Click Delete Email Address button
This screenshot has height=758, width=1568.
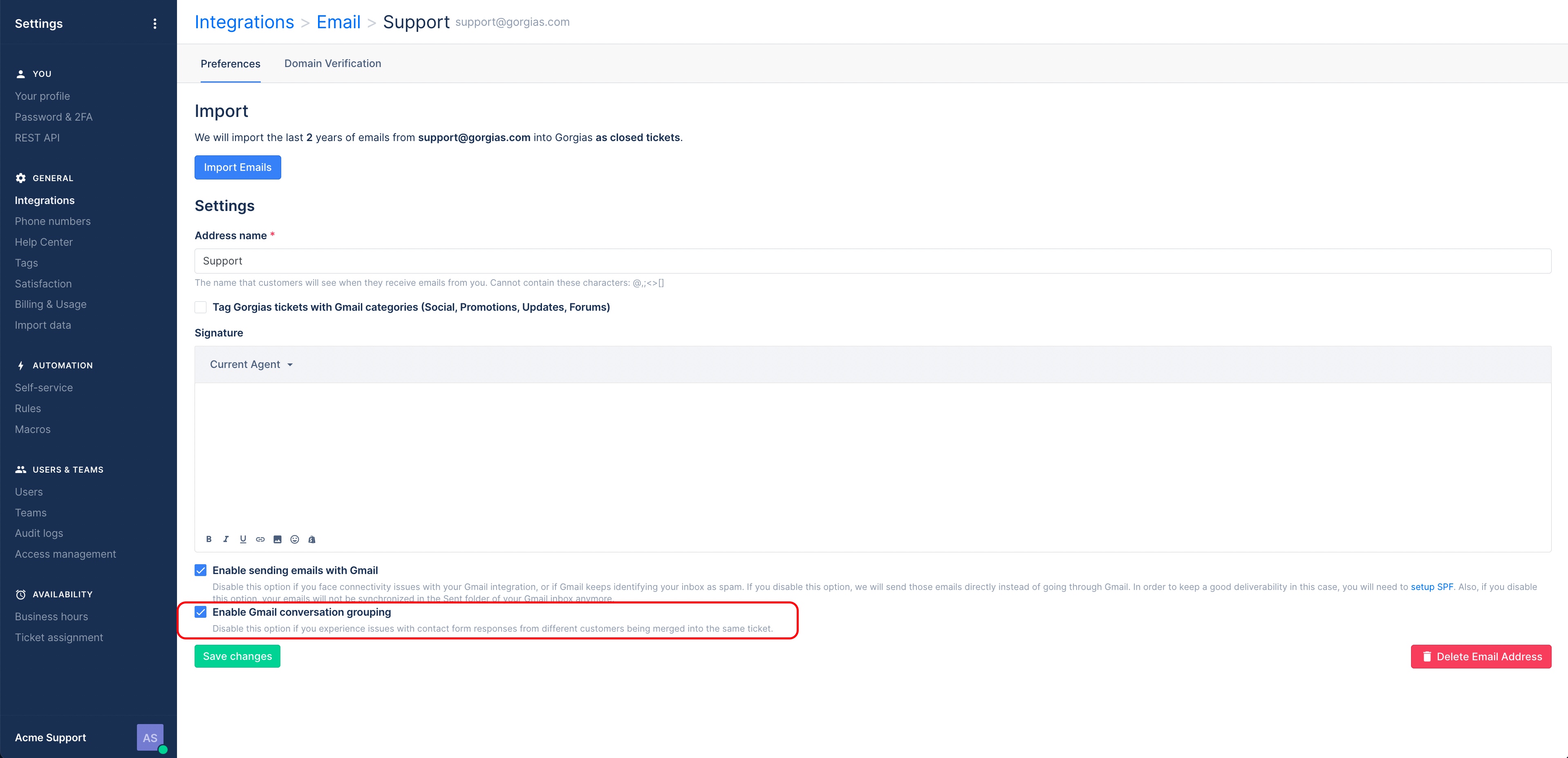point(1481,656)
